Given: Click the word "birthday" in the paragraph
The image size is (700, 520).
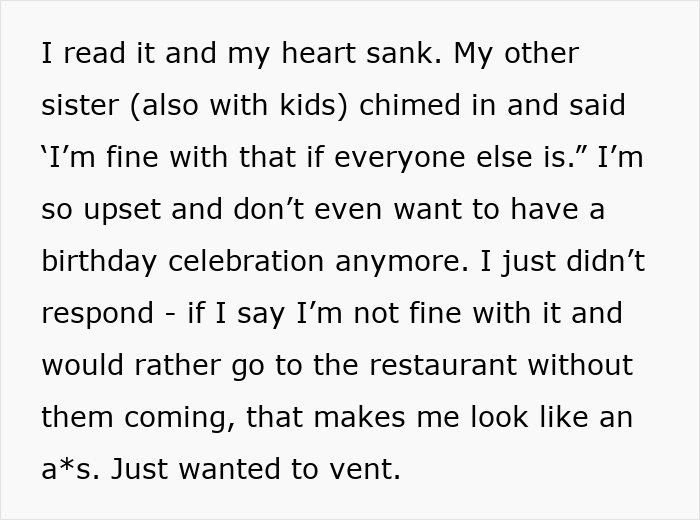Looking at the screenshot, I should click(x=103, y=261).
